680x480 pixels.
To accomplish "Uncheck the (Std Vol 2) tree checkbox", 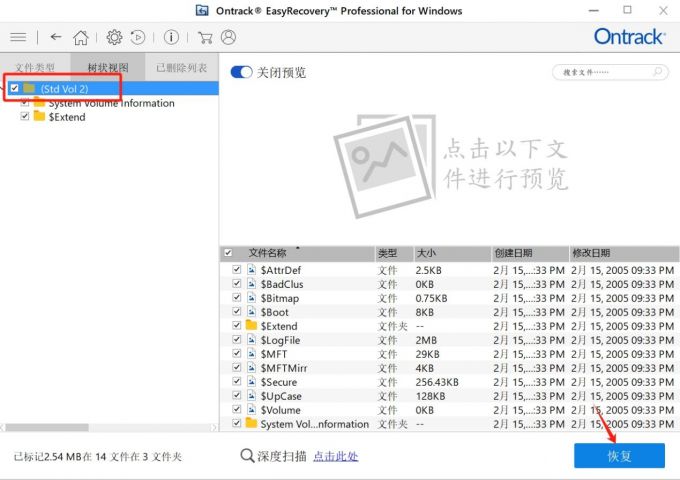I will (14, 88).
